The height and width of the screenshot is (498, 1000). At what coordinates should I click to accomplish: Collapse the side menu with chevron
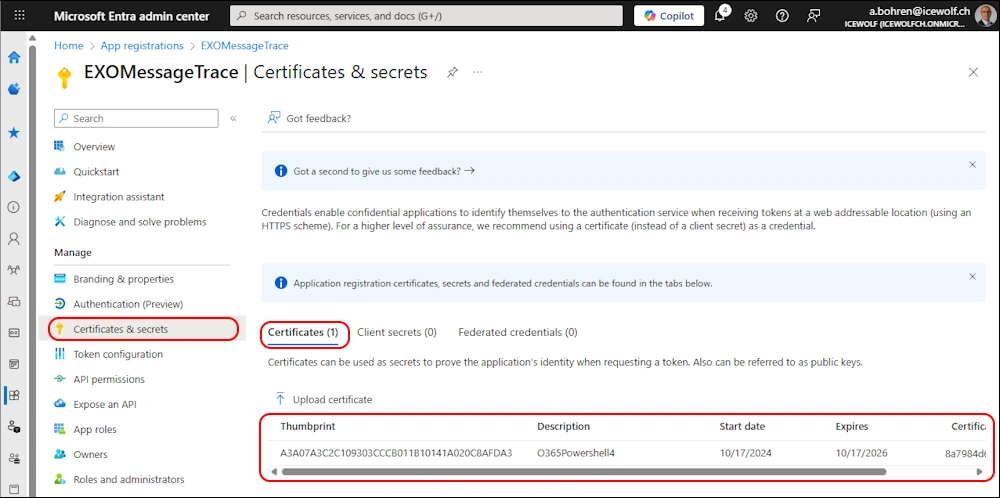click(x=233, y=118)
